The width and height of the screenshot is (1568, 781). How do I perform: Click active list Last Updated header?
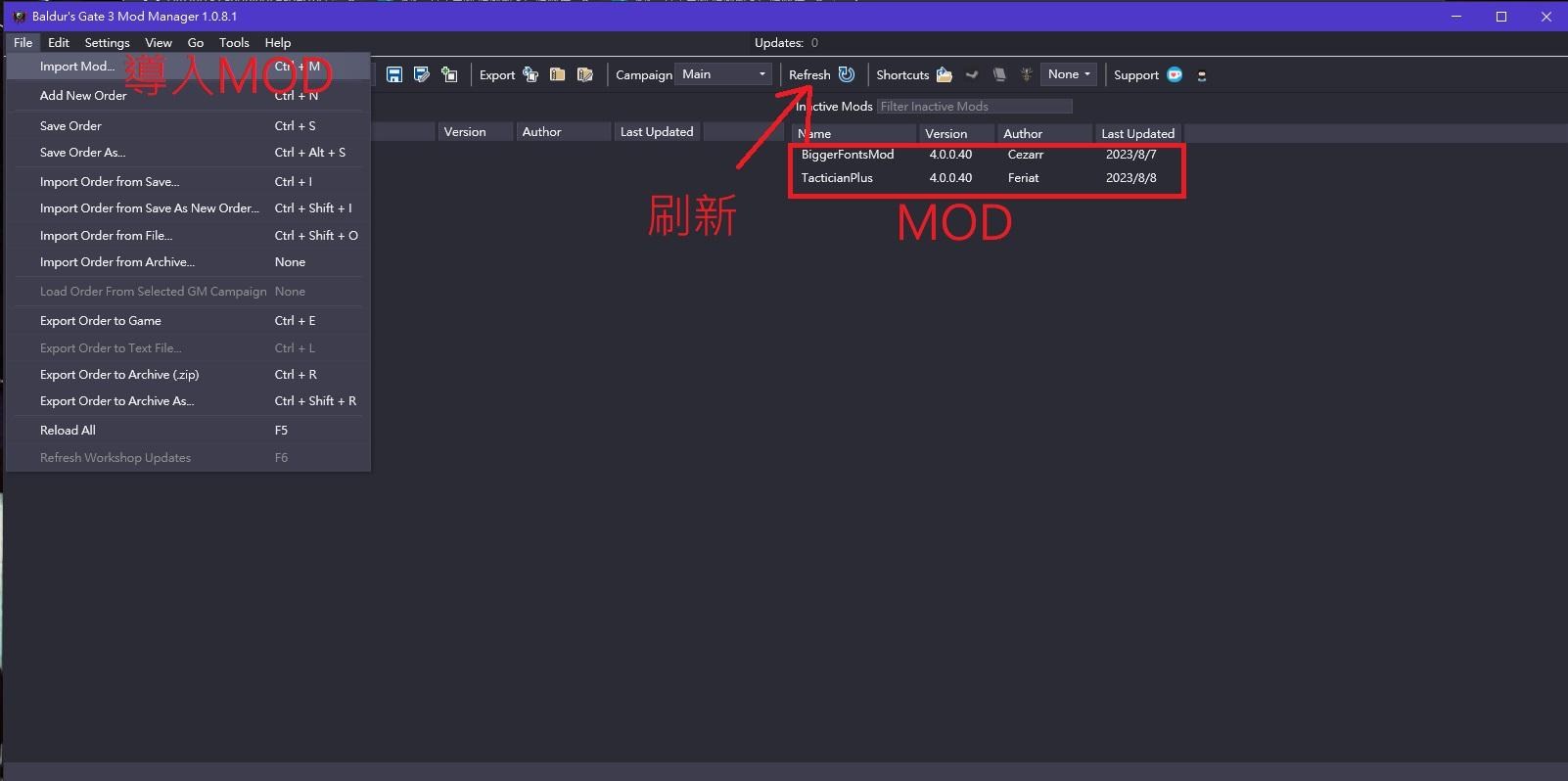pyautogui.click(x=657, y=132)
